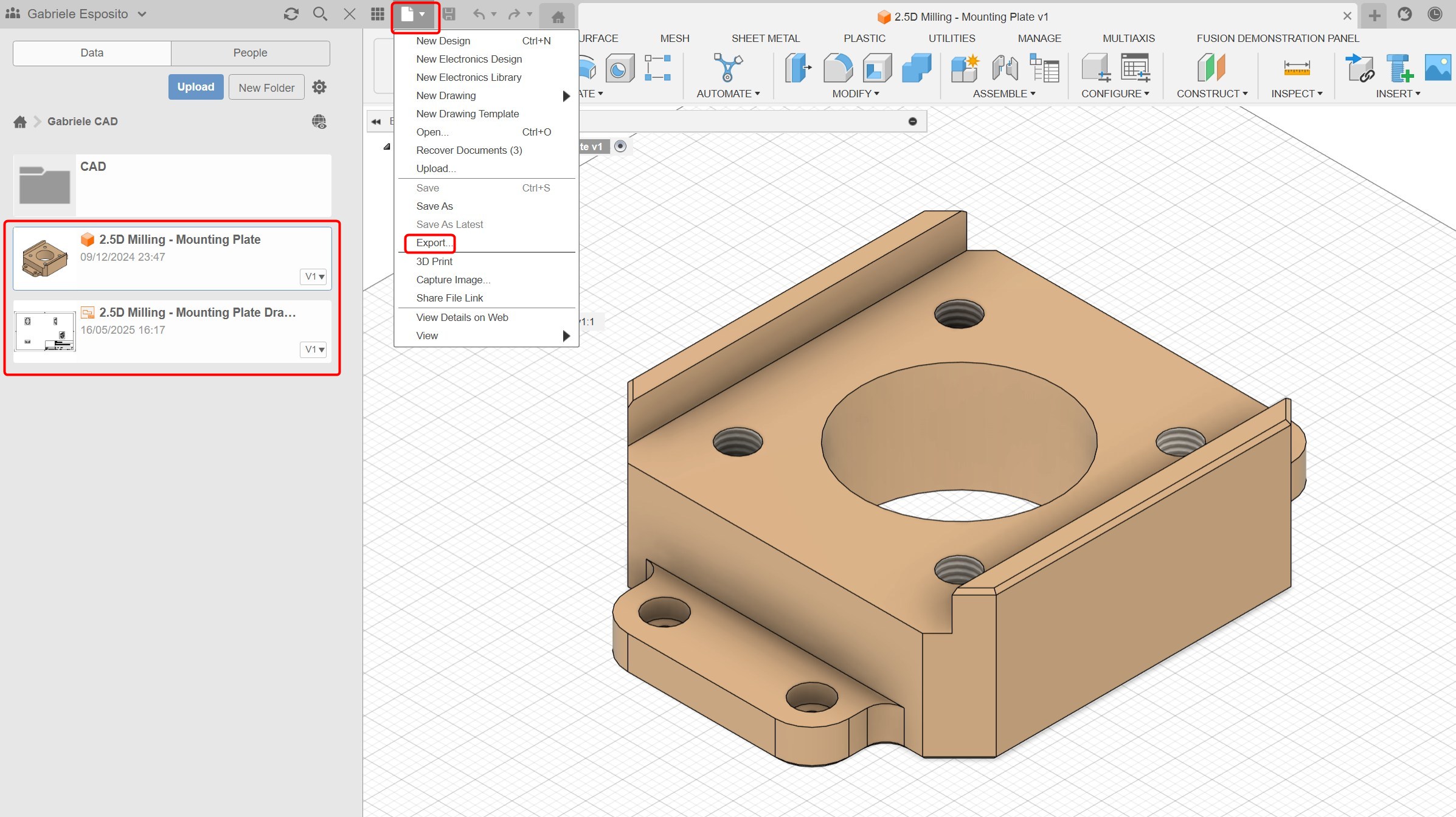Select the Fillet tool
1456x817 pixels.
pyautogui.click(x=837, y=68)
